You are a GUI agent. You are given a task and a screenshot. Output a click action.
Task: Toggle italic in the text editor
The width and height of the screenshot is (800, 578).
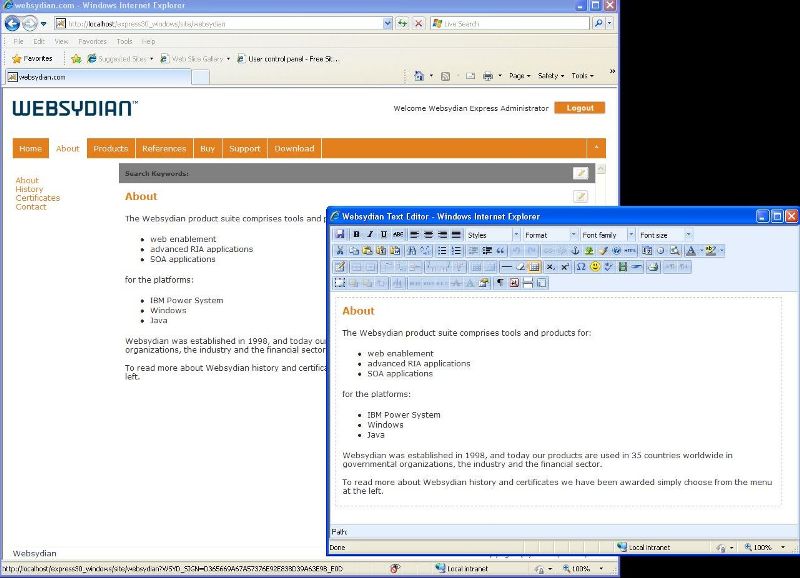pos(370,235)
